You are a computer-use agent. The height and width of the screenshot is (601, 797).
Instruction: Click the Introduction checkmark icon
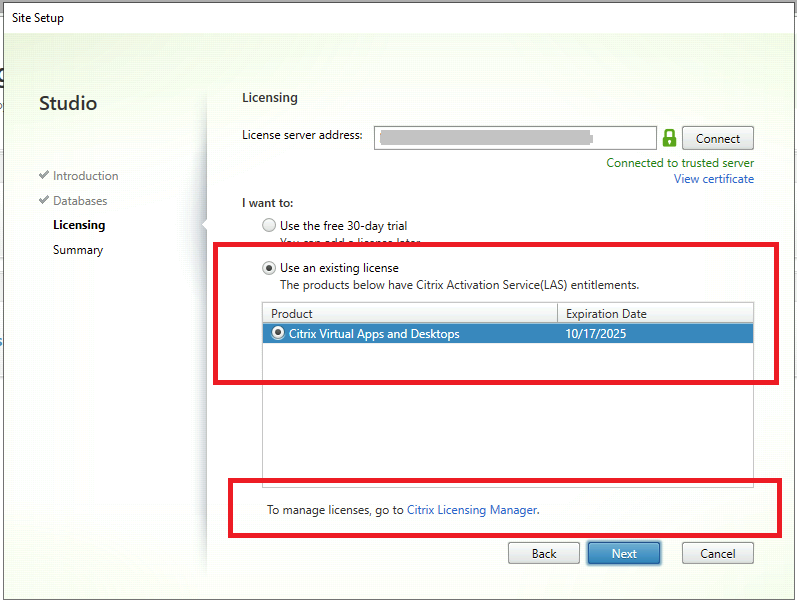[44, 175]
